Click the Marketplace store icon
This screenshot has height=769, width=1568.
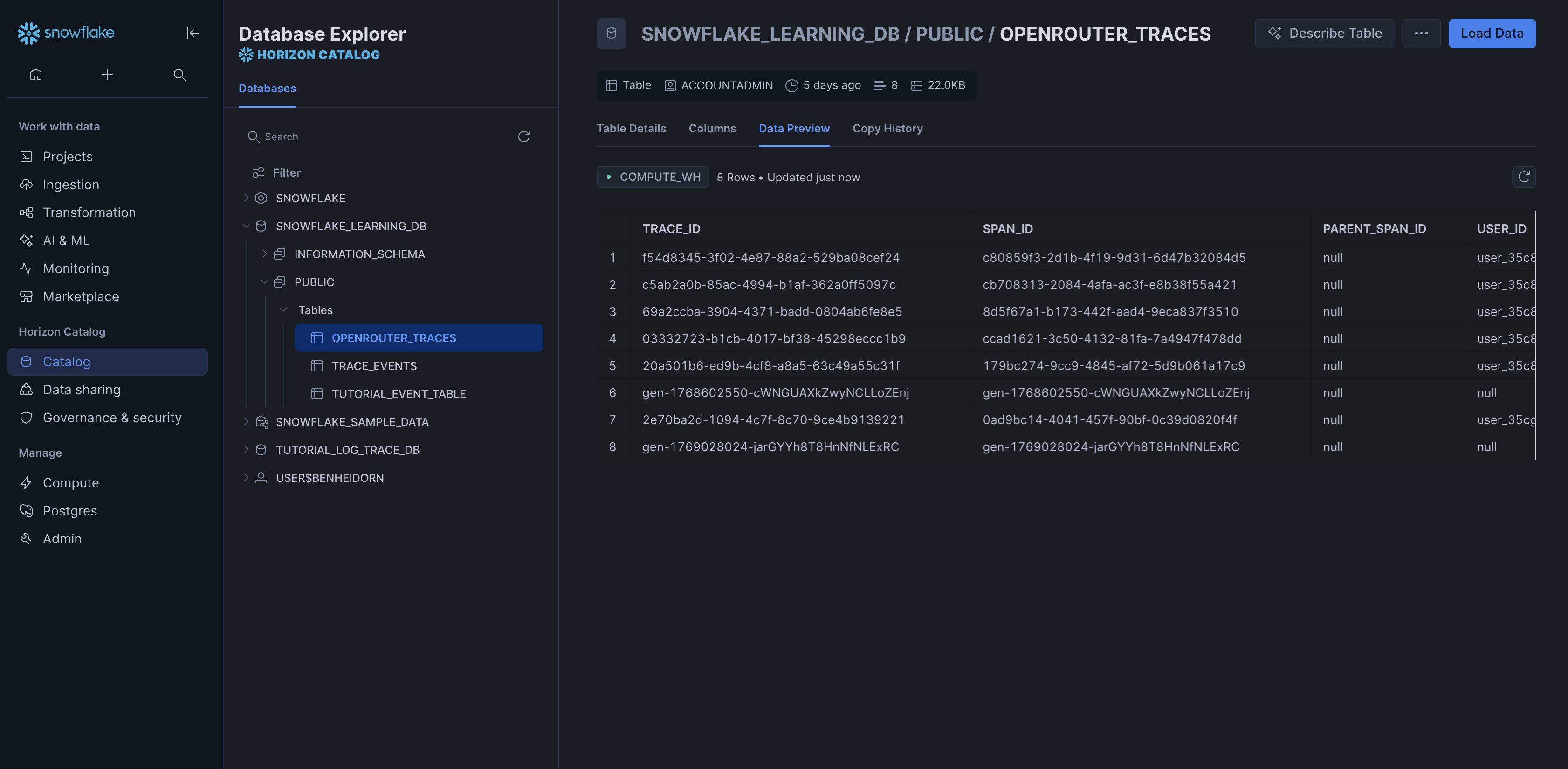pos(26,296)
